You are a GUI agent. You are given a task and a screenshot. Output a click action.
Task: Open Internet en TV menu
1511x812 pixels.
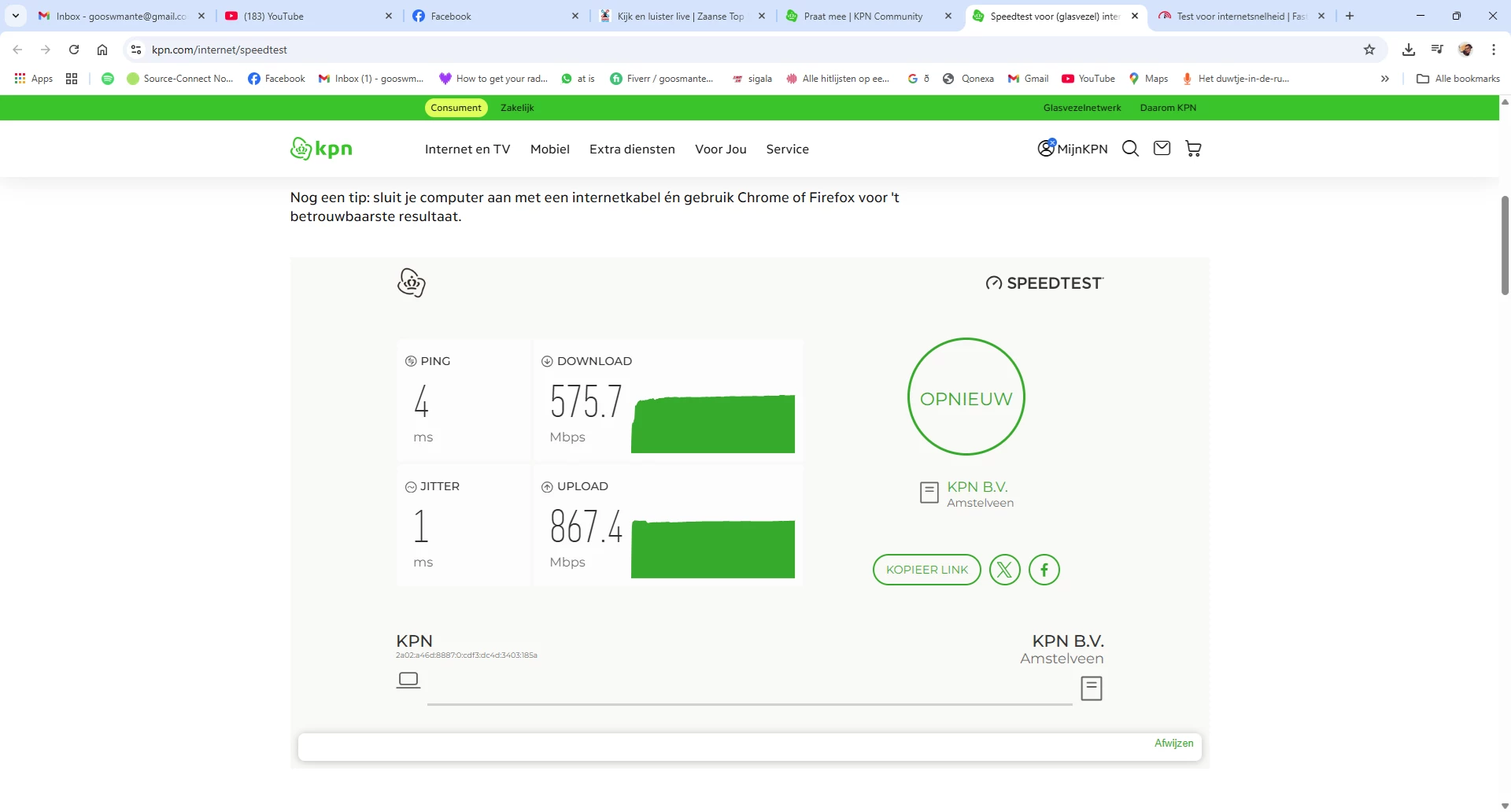467,149
